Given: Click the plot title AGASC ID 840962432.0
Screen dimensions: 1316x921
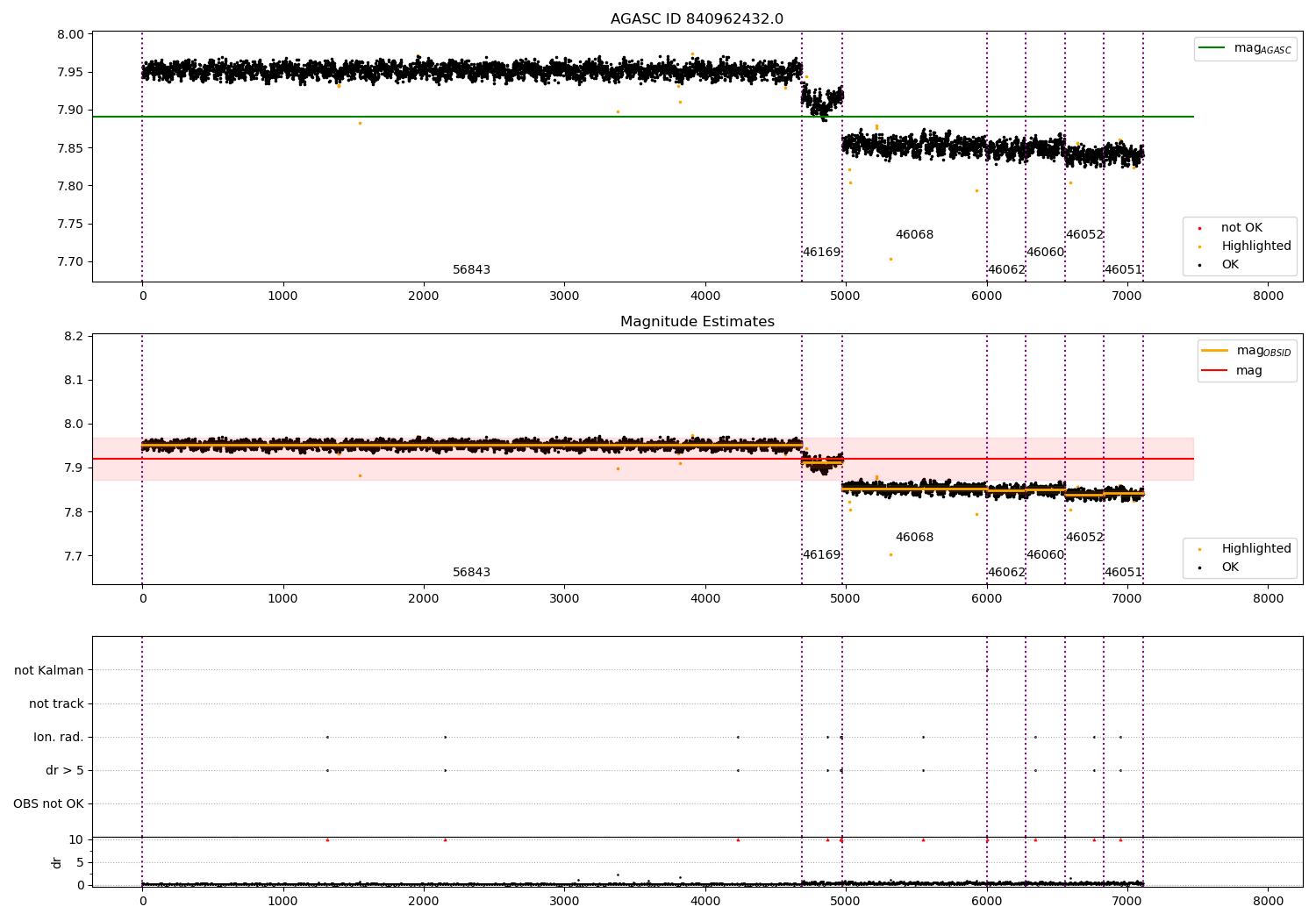Looking at the screenshot, I should click(x=697, y=19).
